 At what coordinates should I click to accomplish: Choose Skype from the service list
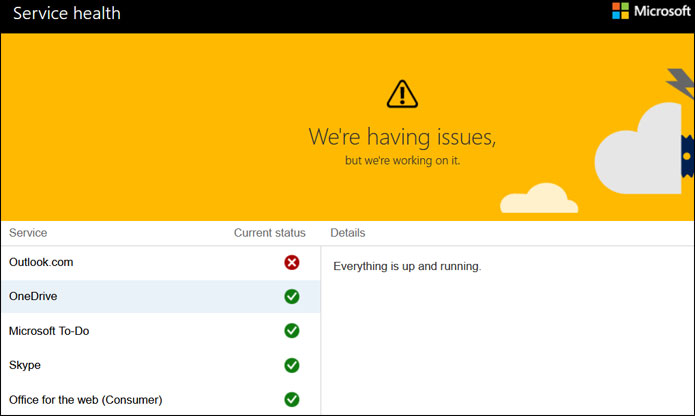click(x=25, y=365)
